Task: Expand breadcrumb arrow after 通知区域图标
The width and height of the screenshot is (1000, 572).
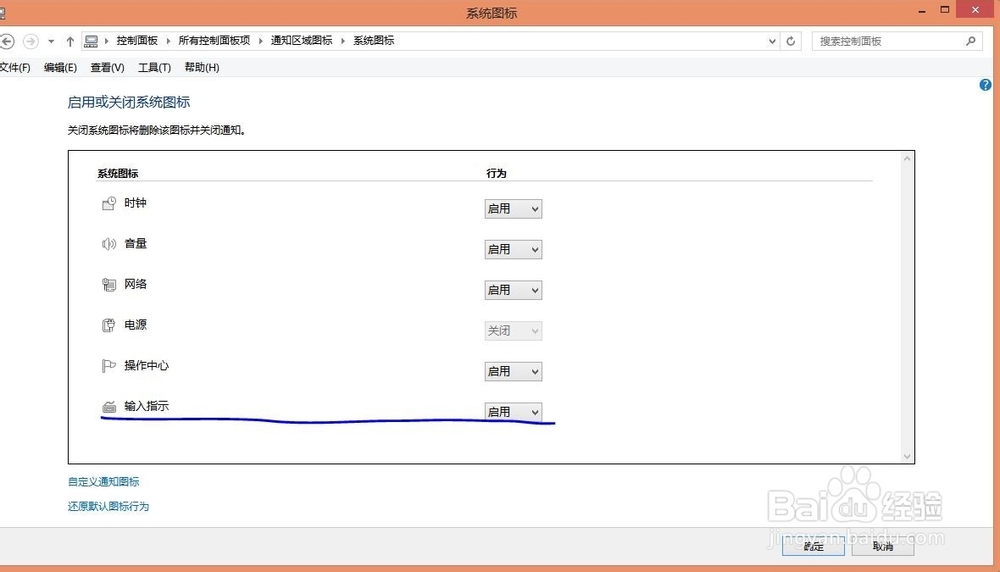Action: [x=343, y=41]
